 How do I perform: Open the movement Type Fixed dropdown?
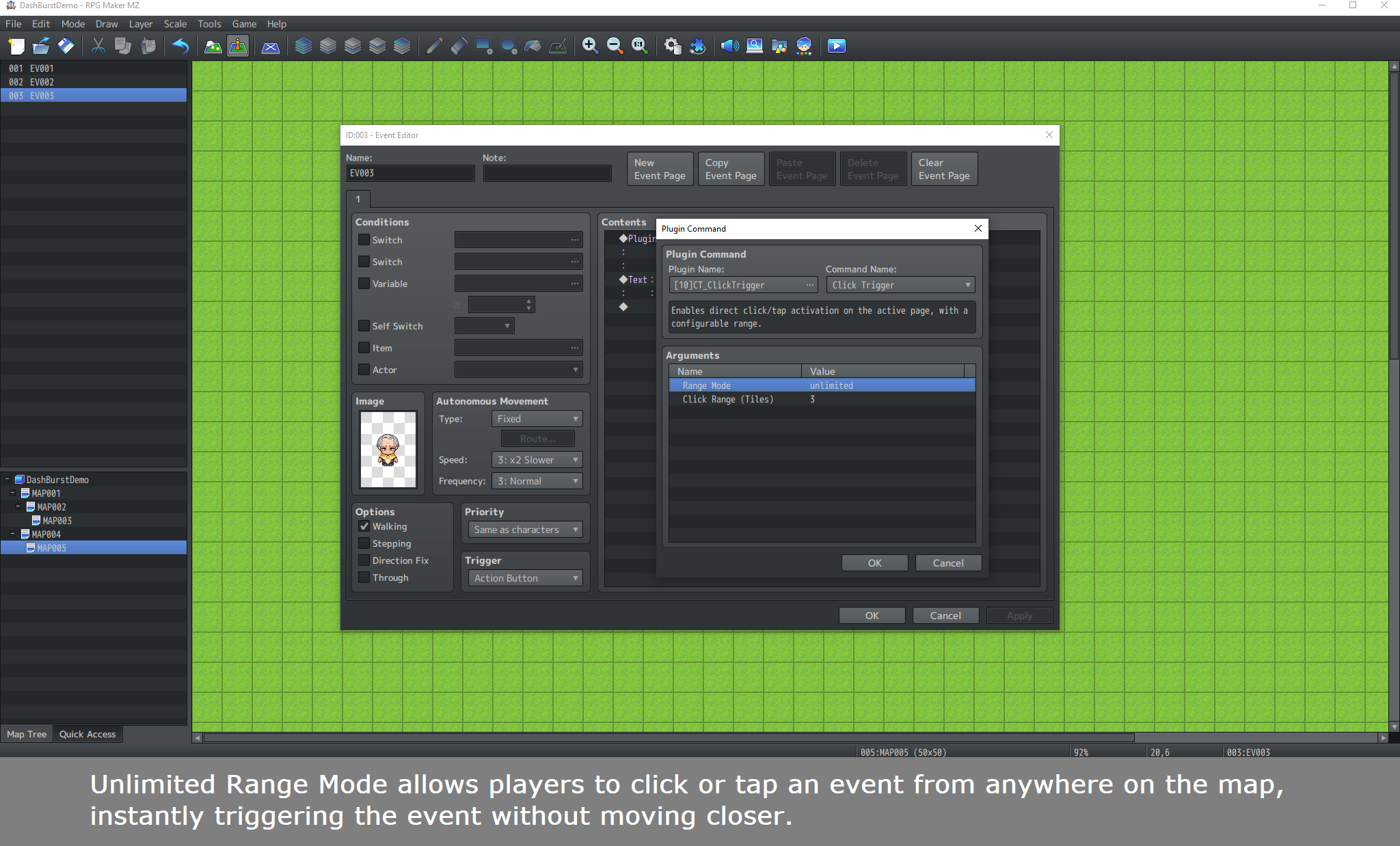point(537,419)
